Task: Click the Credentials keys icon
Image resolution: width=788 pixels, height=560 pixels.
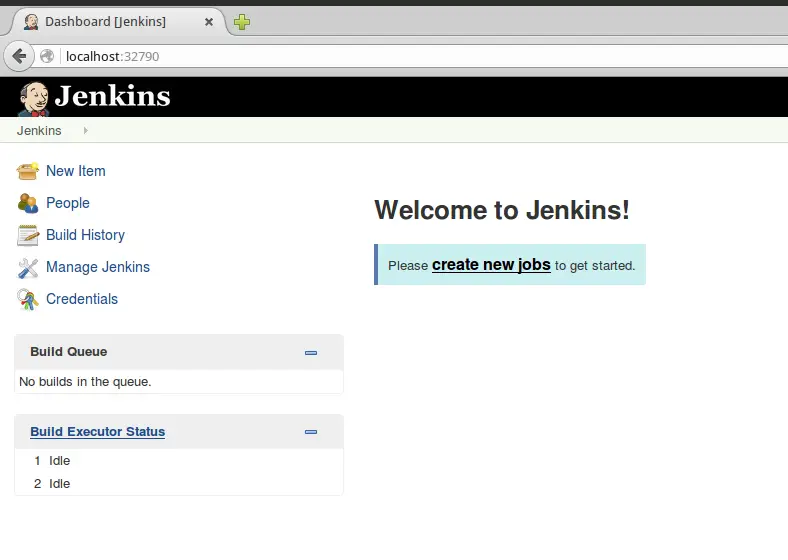Action: pos(28,300)
